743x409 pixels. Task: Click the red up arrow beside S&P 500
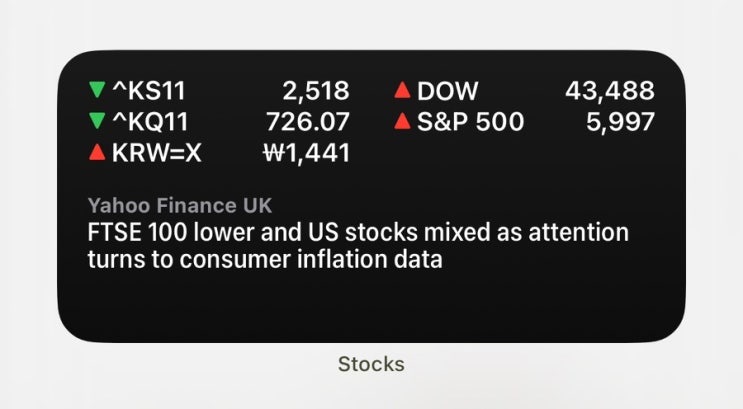[402, 123]
